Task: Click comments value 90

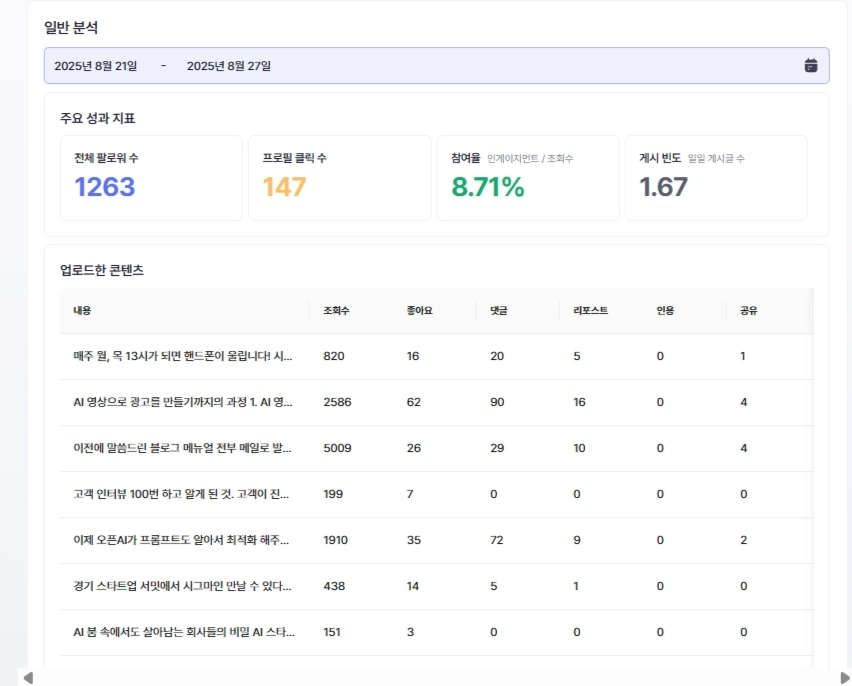Action: 497,402
